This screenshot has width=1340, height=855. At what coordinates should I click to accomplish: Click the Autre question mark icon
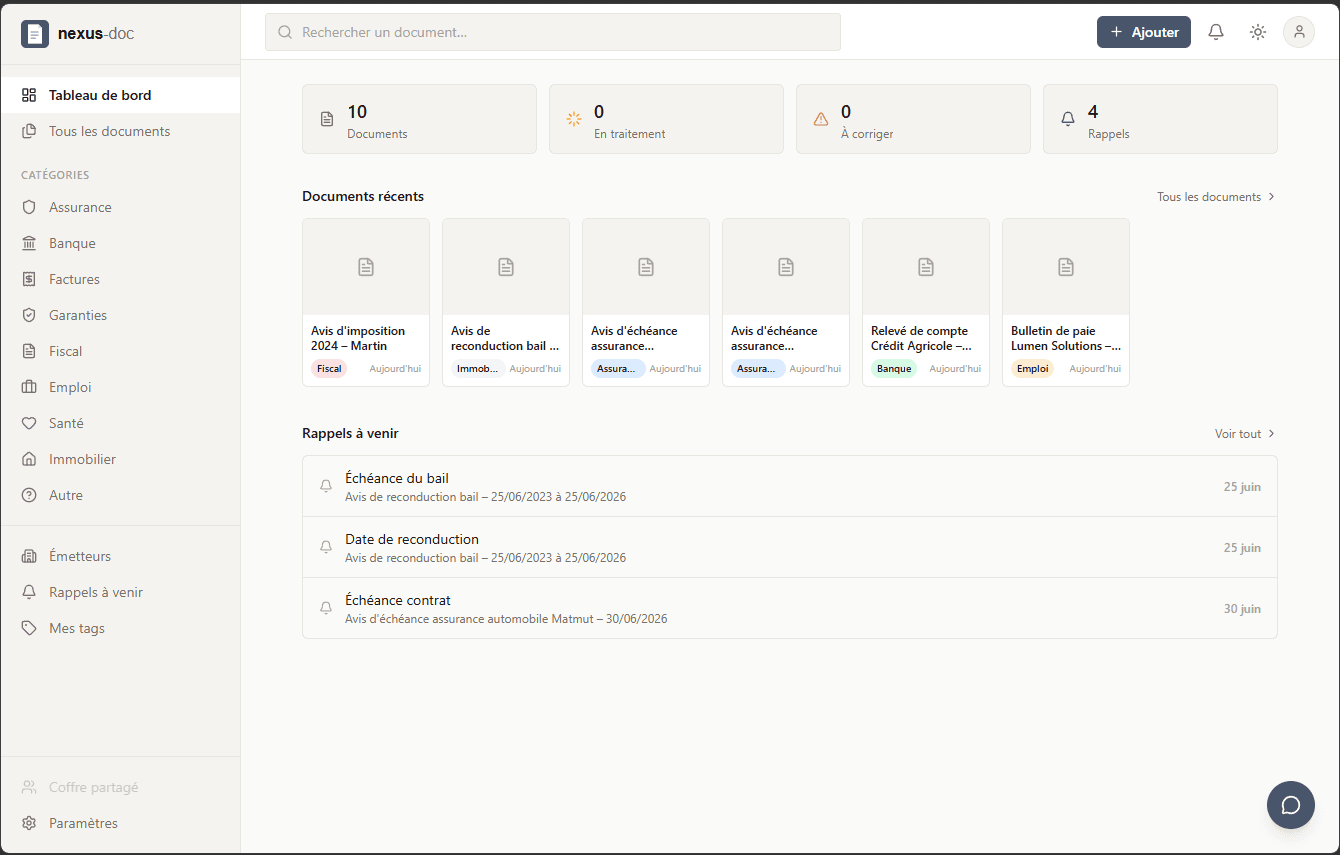(29, 495)
